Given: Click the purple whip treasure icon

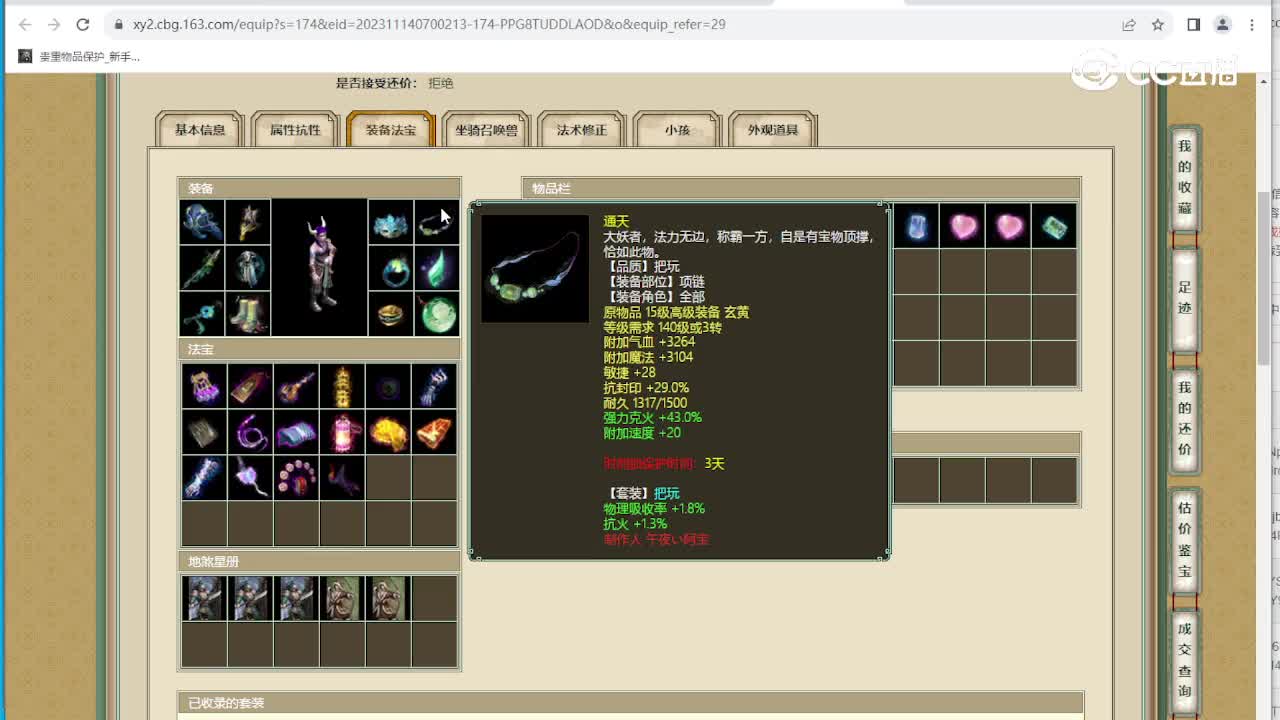Looking at the screenshot, I should tap(250, 432).
